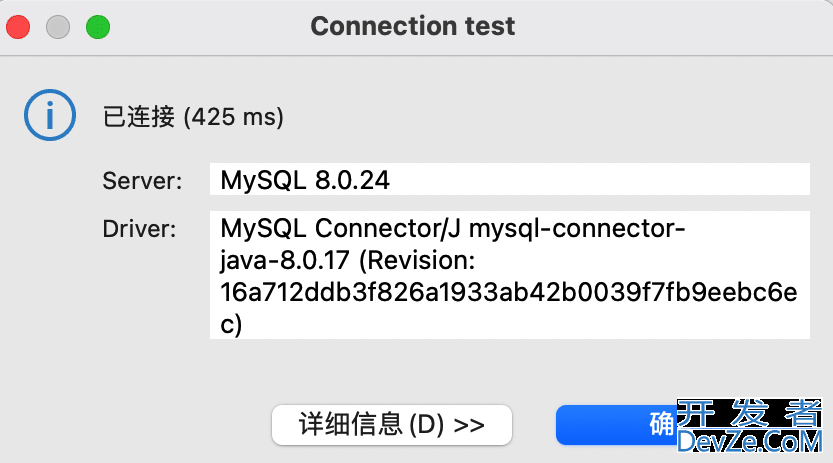Click the 已连接 (425 ms) status text

click(193, 117)
